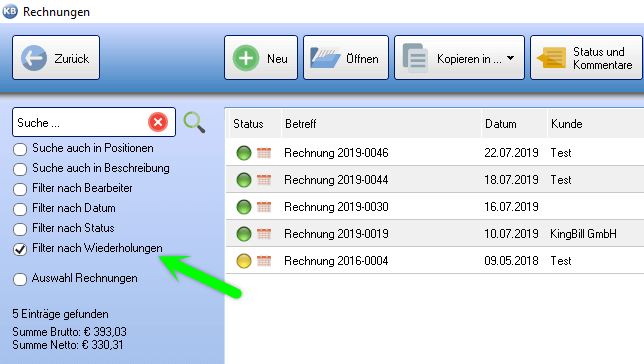This screenshot has height=364, width=644.
Task: Click calendar icon of Rechnung 2019-0046
Action: tap(264, 153)
